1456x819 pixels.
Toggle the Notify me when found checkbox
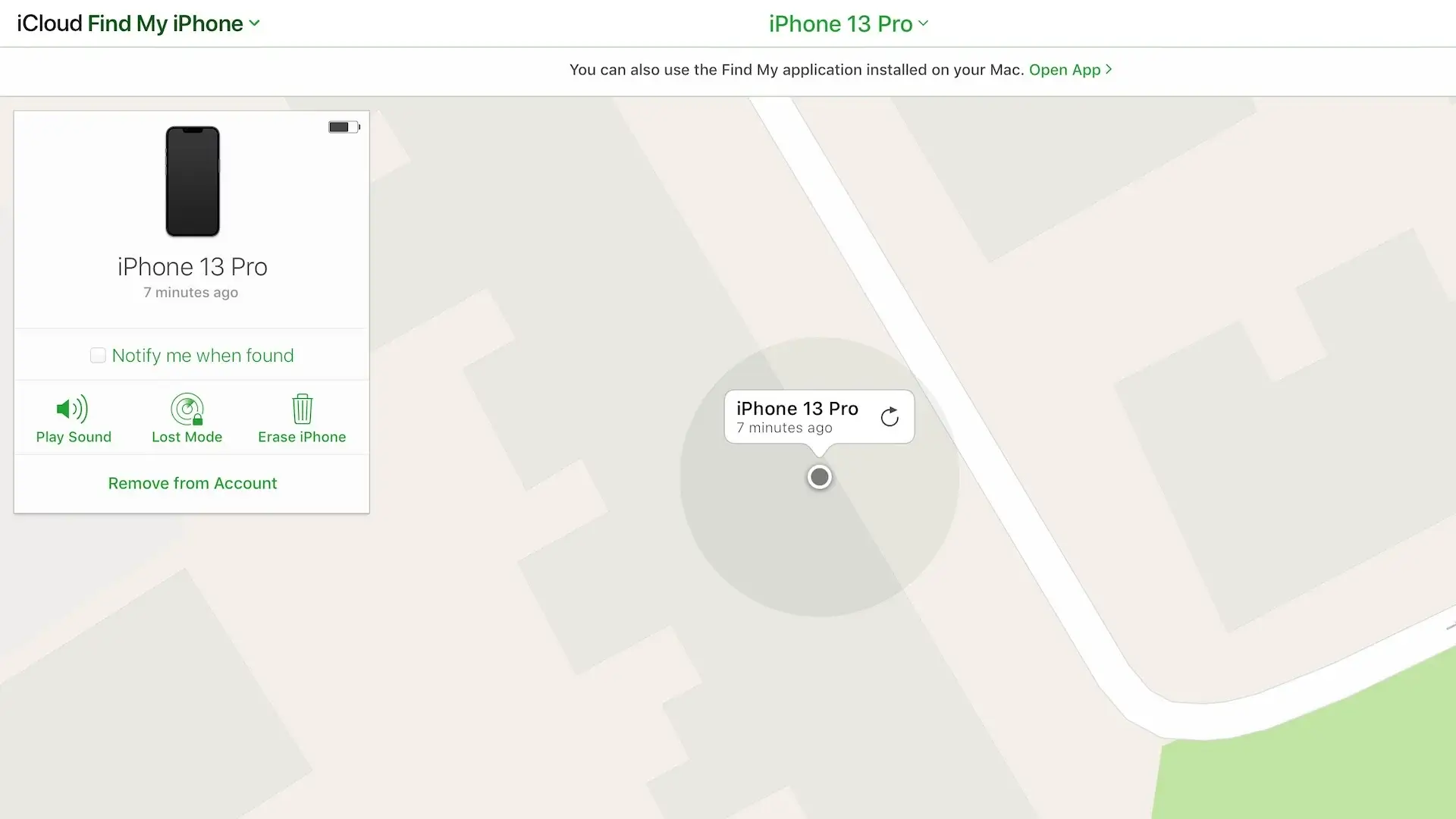[x=98, y=355]
